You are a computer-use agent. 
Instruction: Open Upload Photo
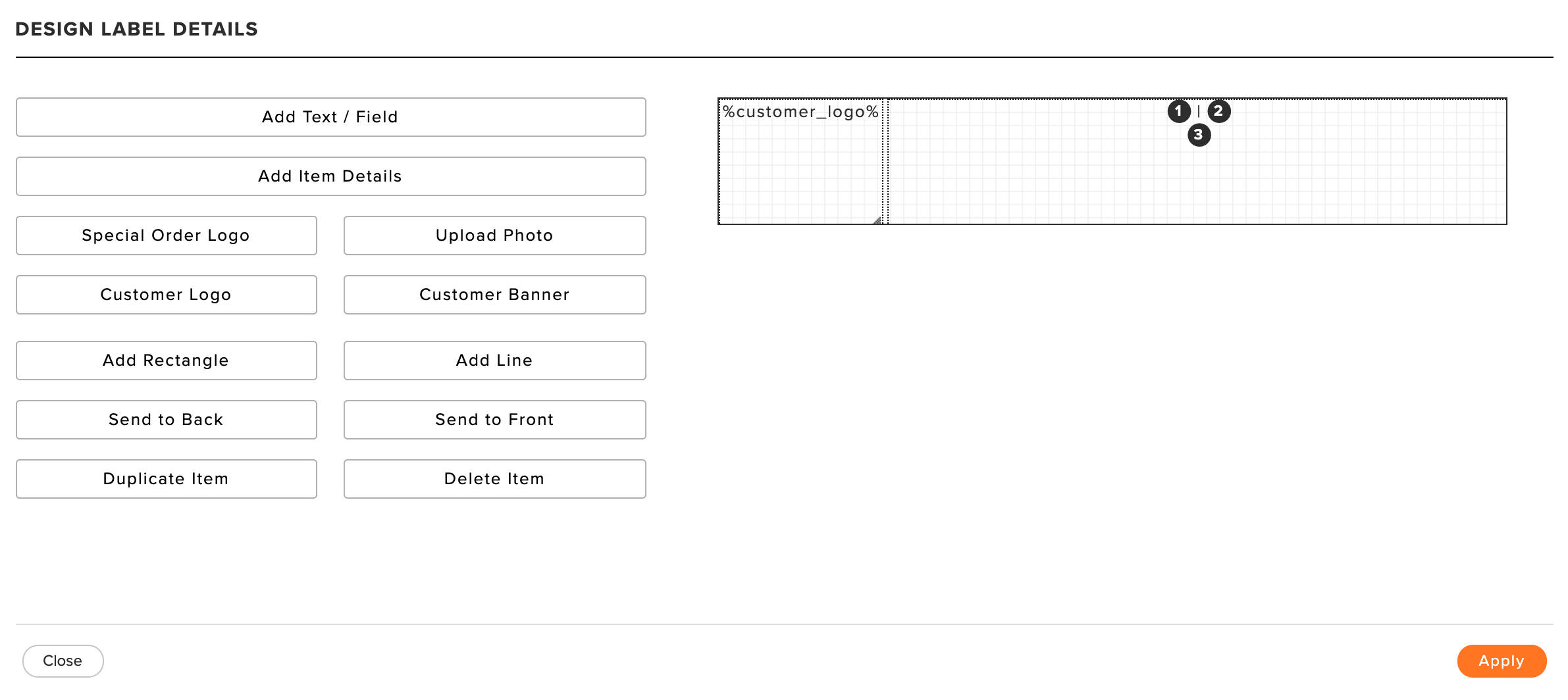tap(494, 236)
